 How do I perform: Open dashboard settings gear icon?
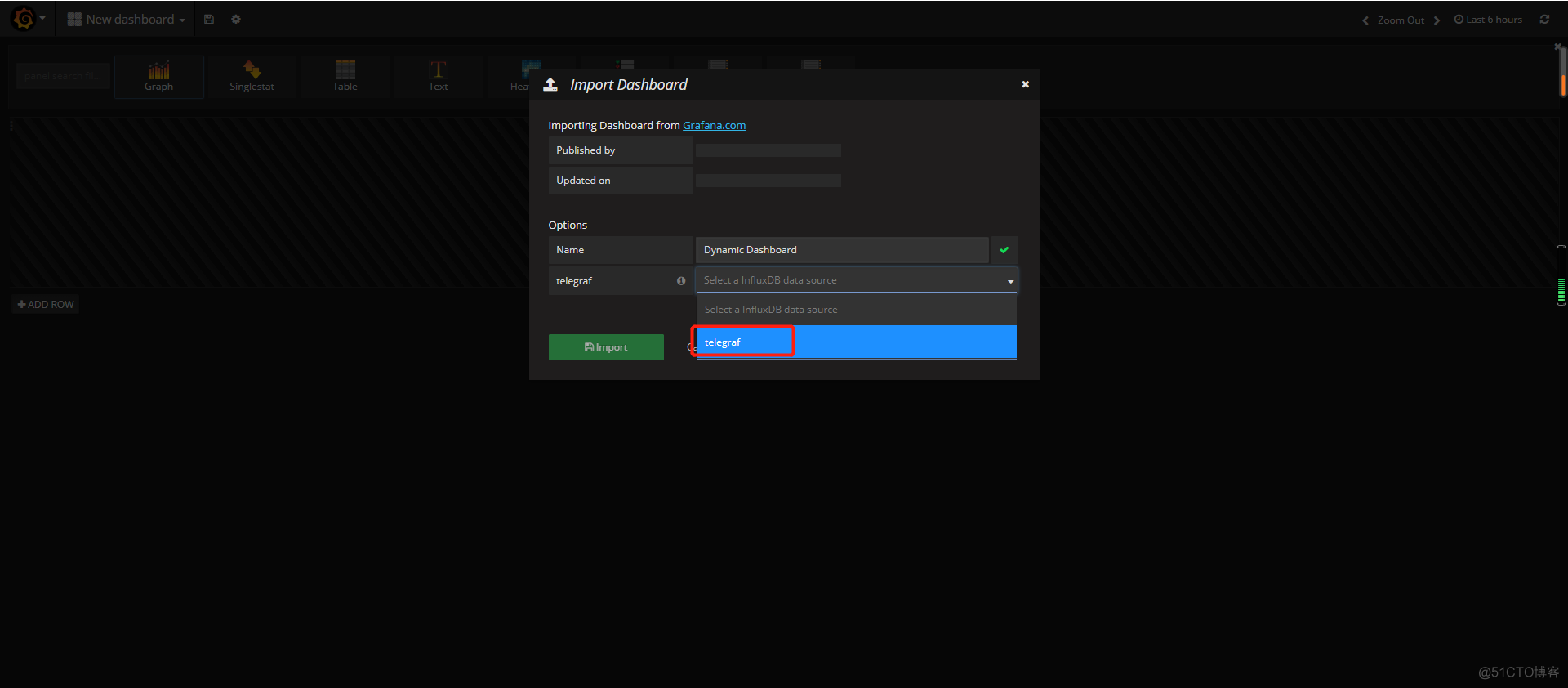tap(236, 19)
